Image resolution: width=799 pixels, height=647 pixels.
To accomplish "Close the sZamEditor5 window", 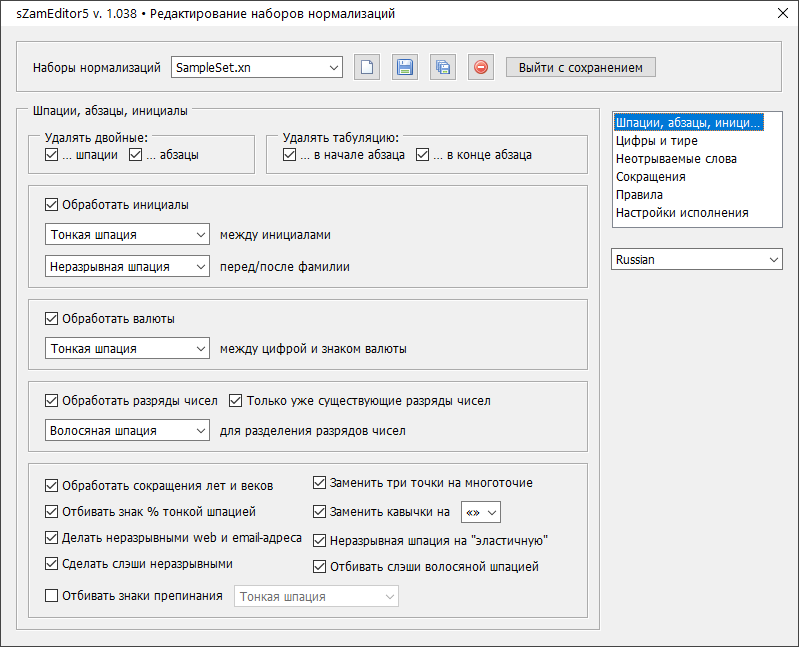I will point(783,14).
